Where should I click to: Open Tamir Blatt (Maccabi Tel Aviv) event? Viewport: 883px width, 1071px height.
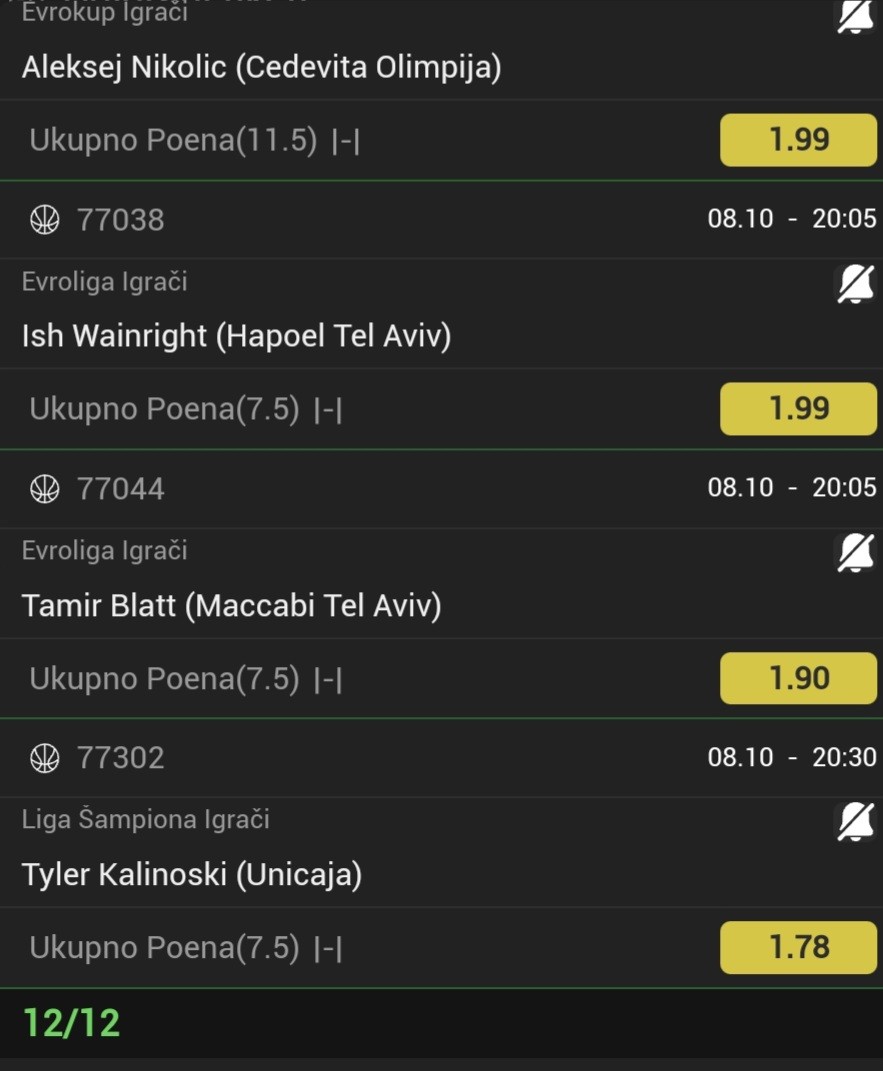(x=231, y=605)
